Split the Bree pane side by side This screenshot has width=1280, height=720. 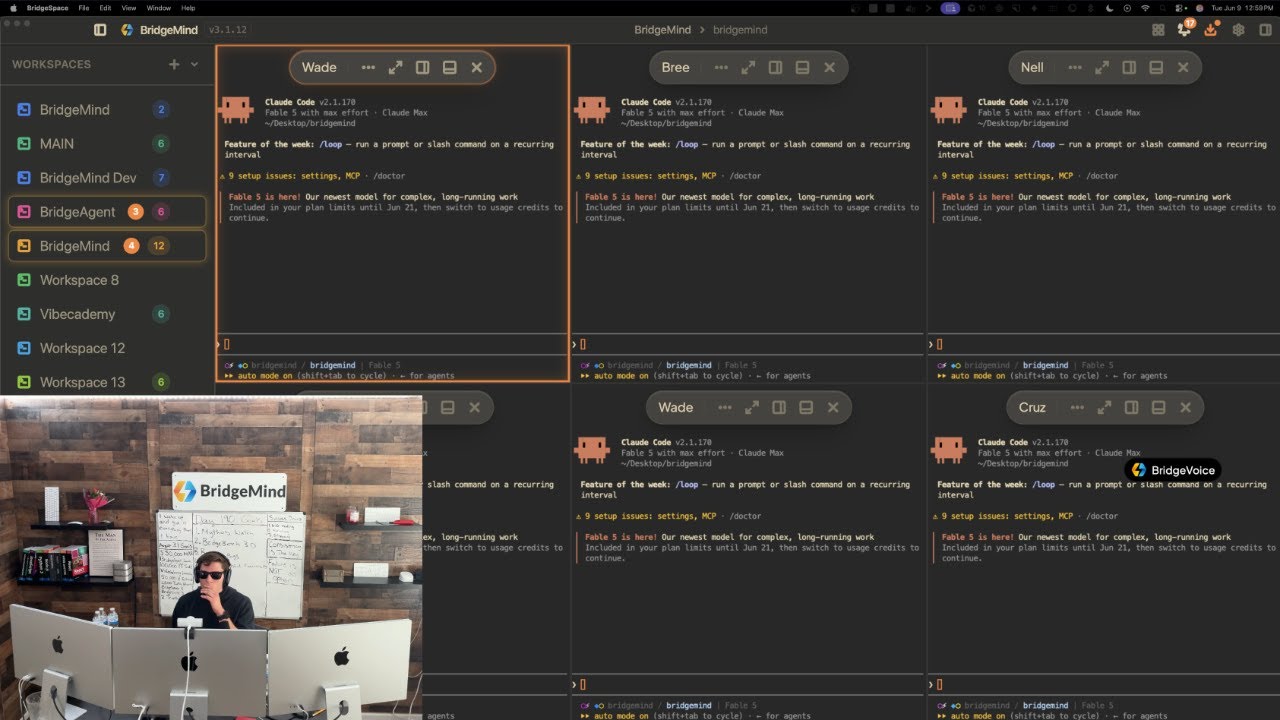pos(775,67)
